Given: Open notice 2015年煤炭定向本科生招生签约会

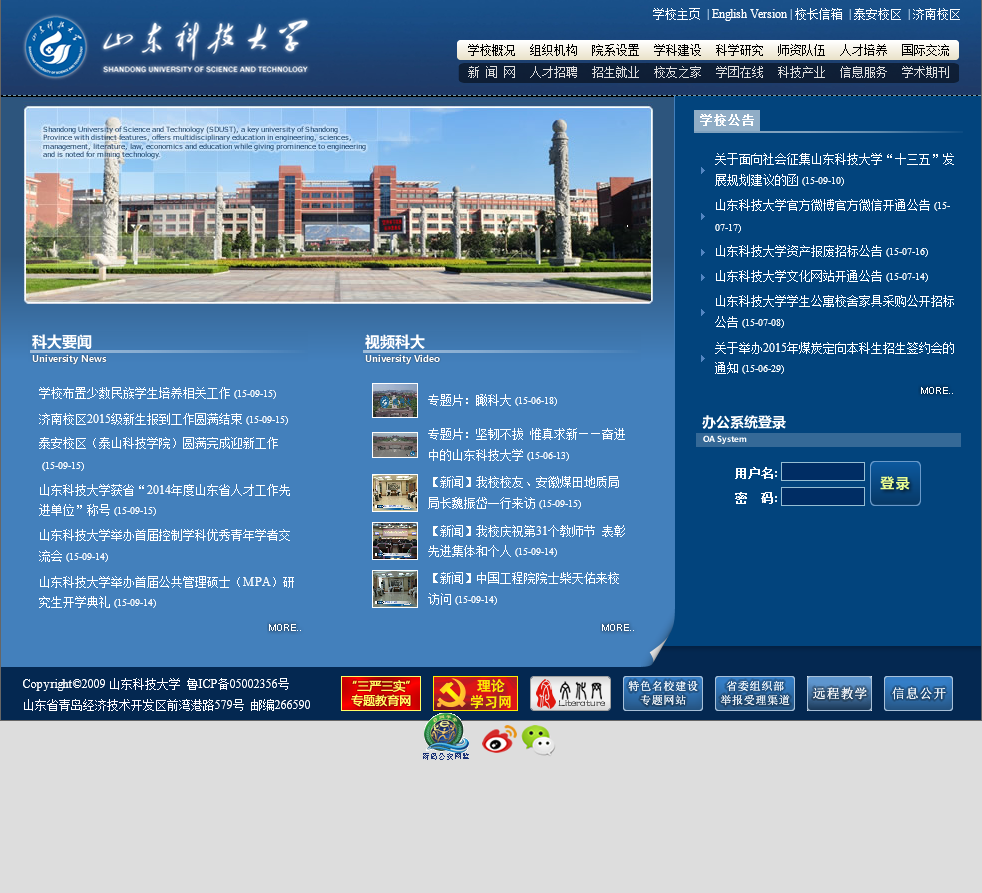Looking at the screenshot, I should click(x=834, y=358).
